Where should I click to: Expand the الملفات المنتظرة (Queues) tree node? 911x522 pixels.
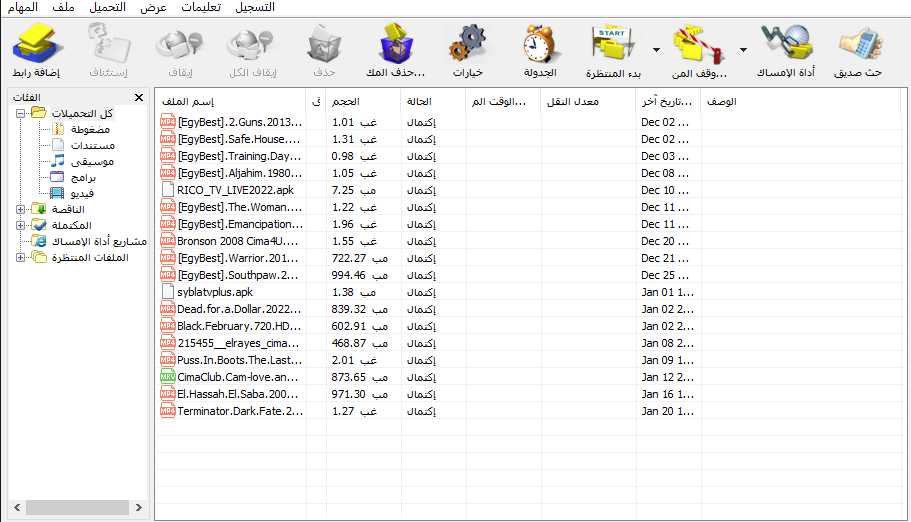[20, 257]
